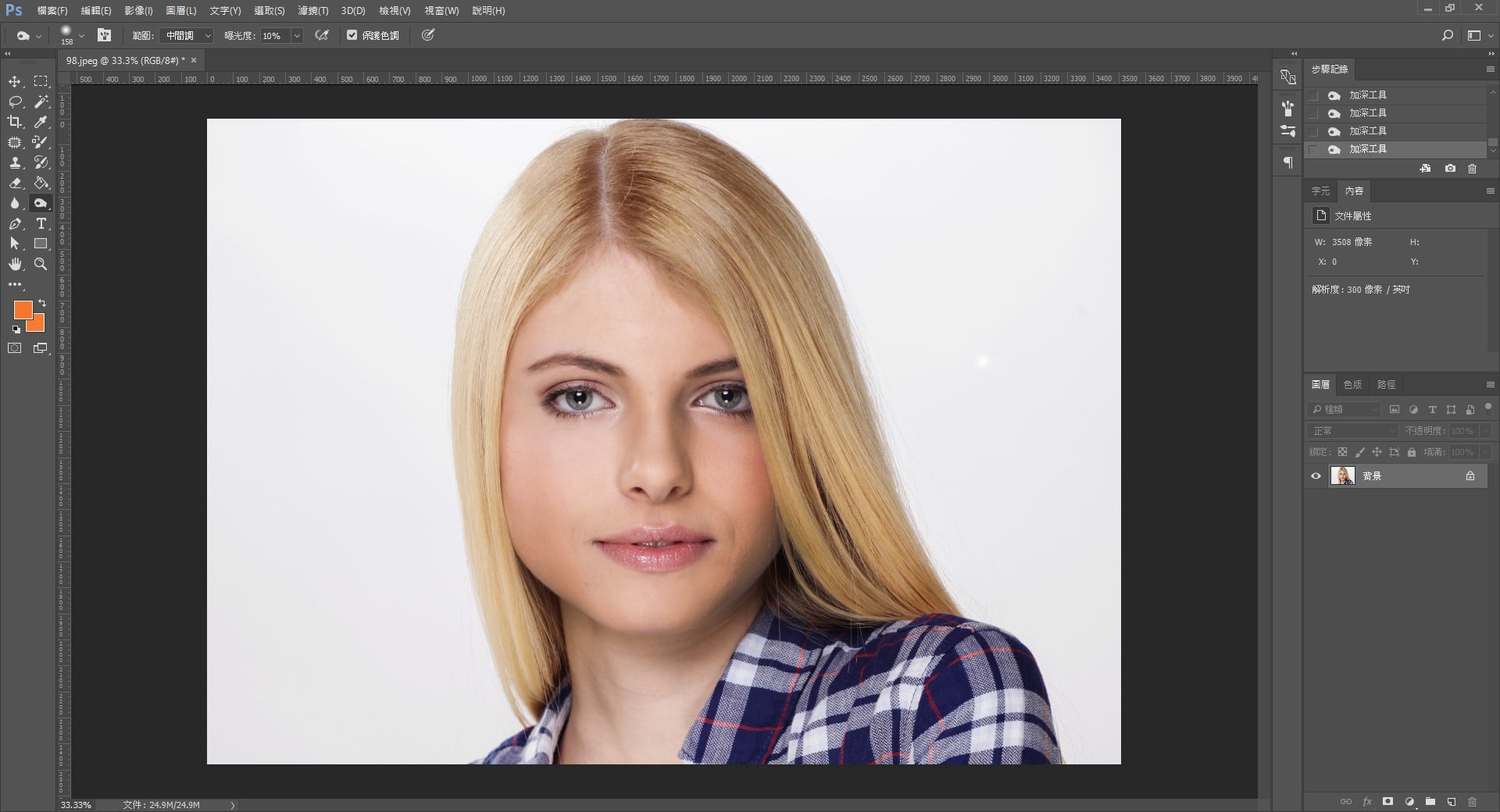
Task: Open the 濾鏡(T) menu
Action: 312,11
